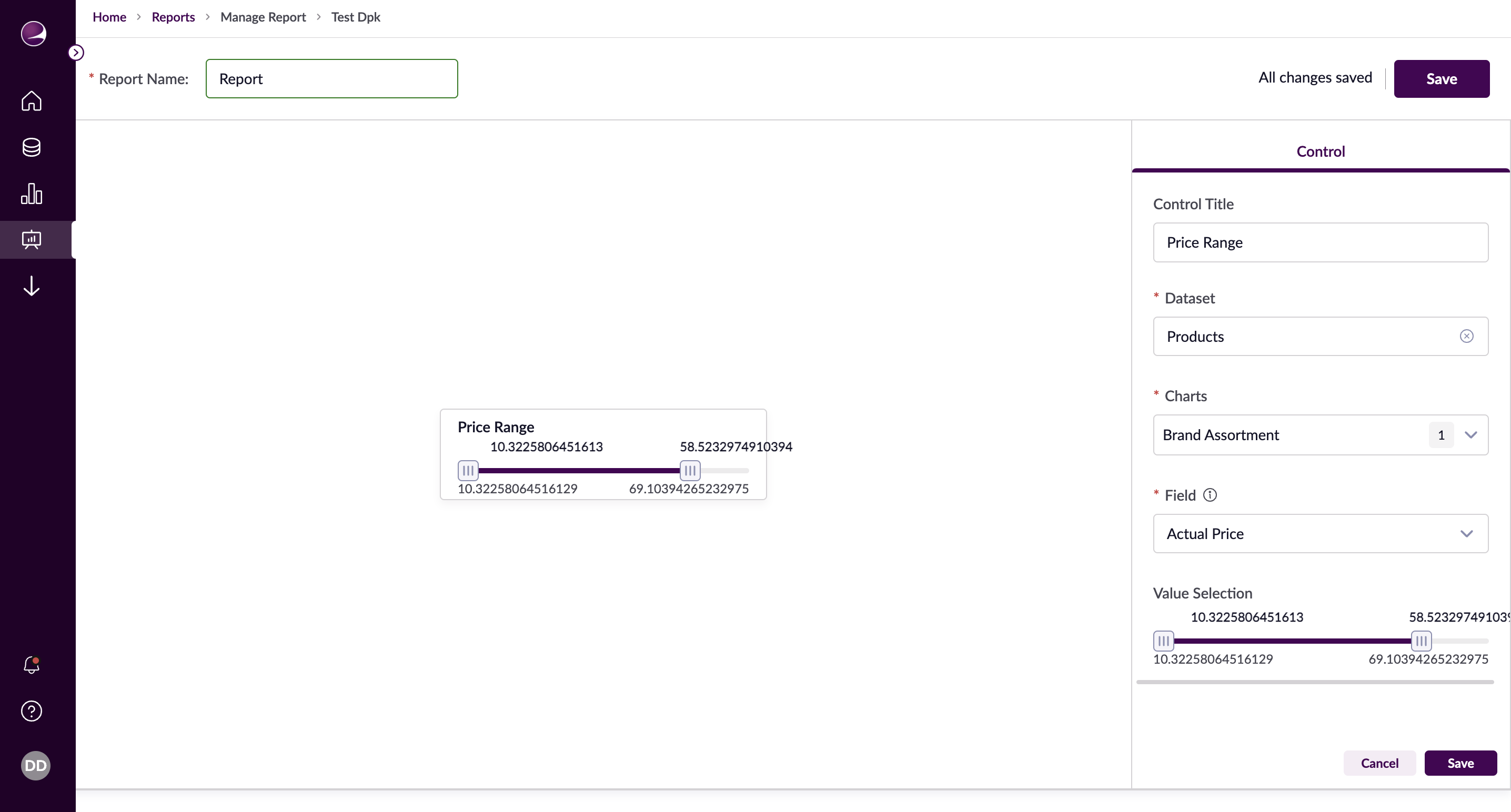
Task: Go to Reports breadcrumb link
Action: 173,17
